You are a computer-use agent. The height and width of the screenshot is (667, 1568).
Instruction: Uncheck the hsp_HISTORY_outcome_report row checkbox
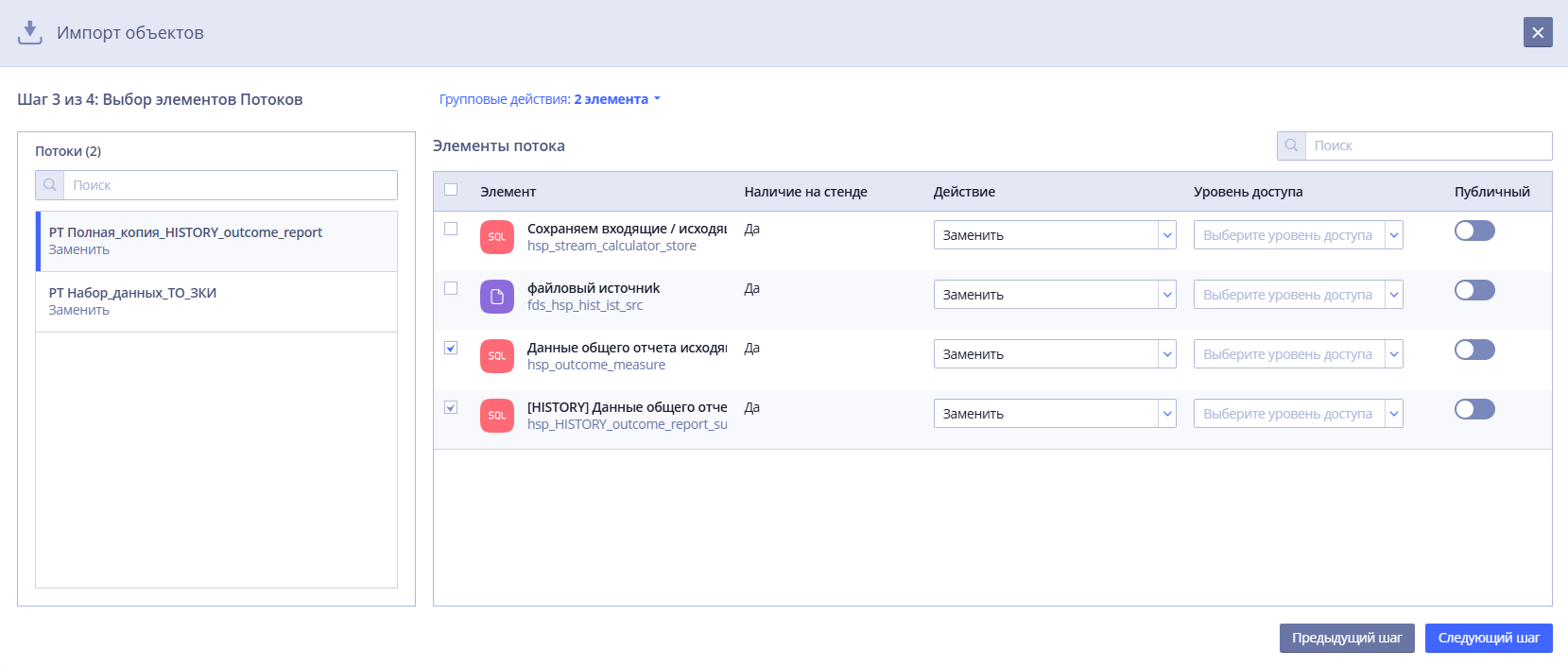tap(451, 407)
